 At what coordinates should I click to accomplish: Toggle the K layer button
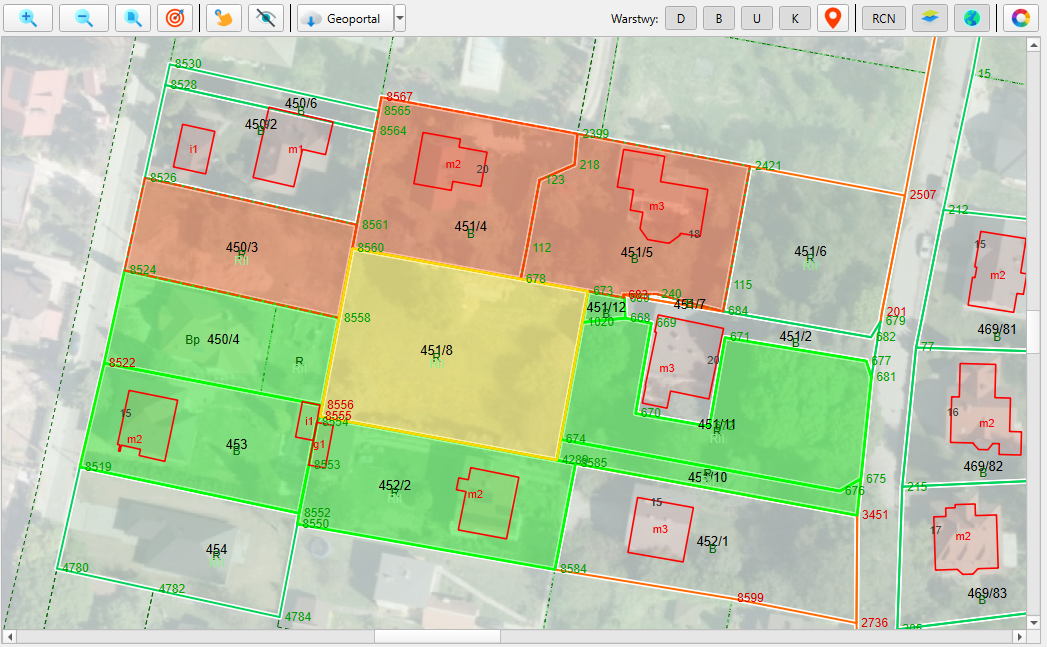pyautogui.click(x=795, y=19)
